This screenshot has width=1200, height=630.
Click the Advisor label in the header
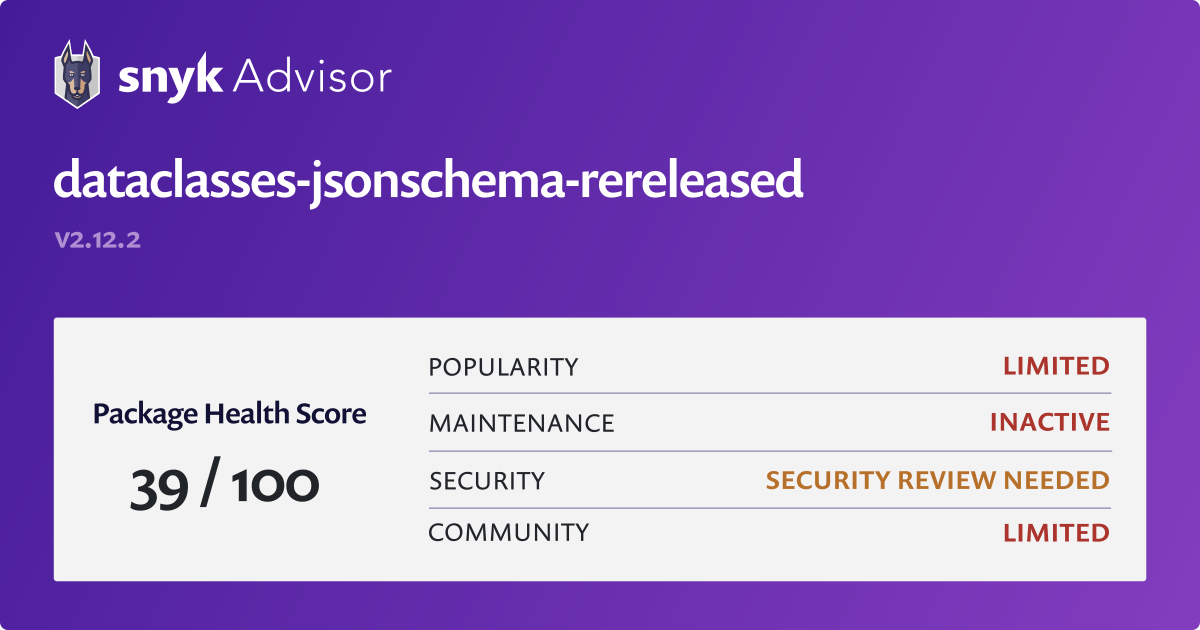[x=311, y=76]
